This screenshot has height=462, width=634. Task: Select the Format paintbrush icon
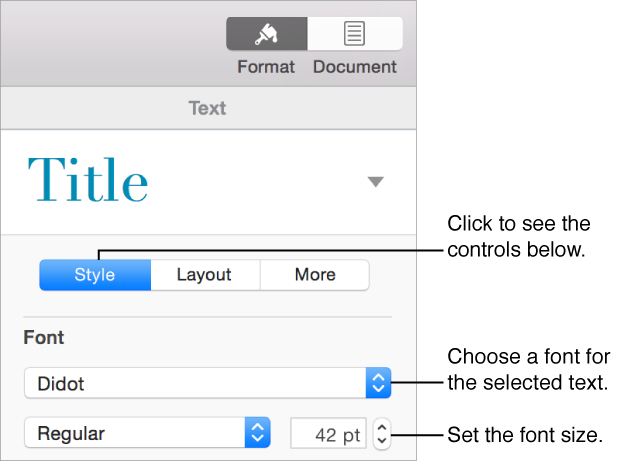point(266,34)
